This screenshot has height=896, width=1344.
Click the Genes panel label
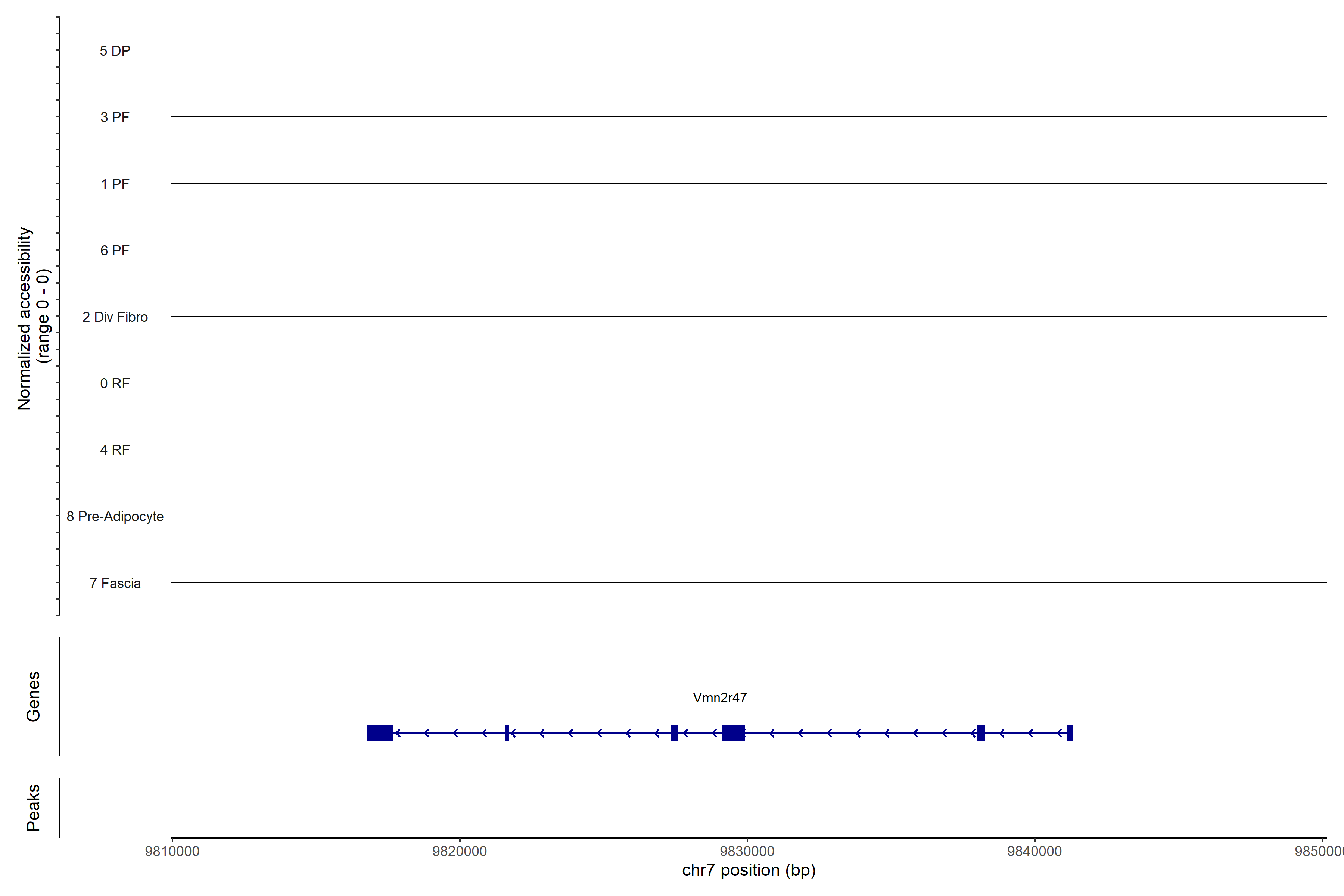33,697
